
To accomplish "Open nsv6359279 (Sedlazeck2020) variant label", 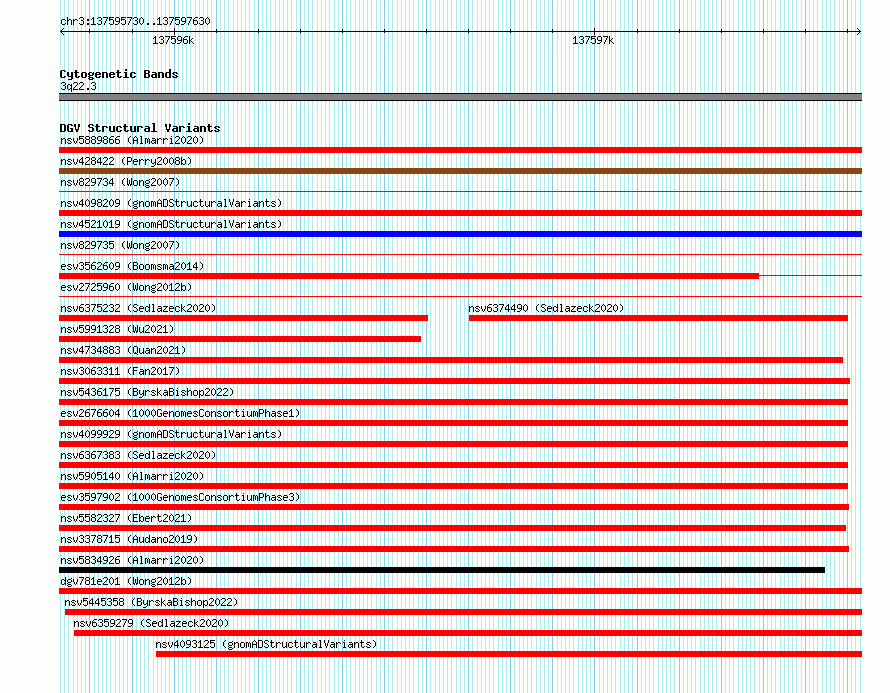I will coord(151,623).
